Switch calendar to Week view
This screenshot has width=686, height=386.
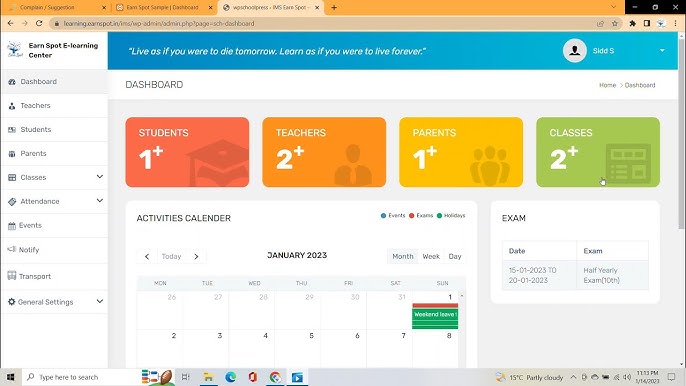pos(431,256)
